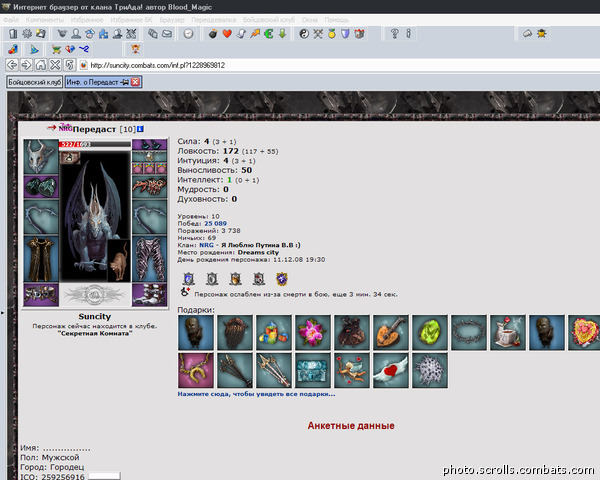Click the "Секретная Комната" location text
Screen dimensions: 600x480
pyautogui.click(x=95, y=333)
